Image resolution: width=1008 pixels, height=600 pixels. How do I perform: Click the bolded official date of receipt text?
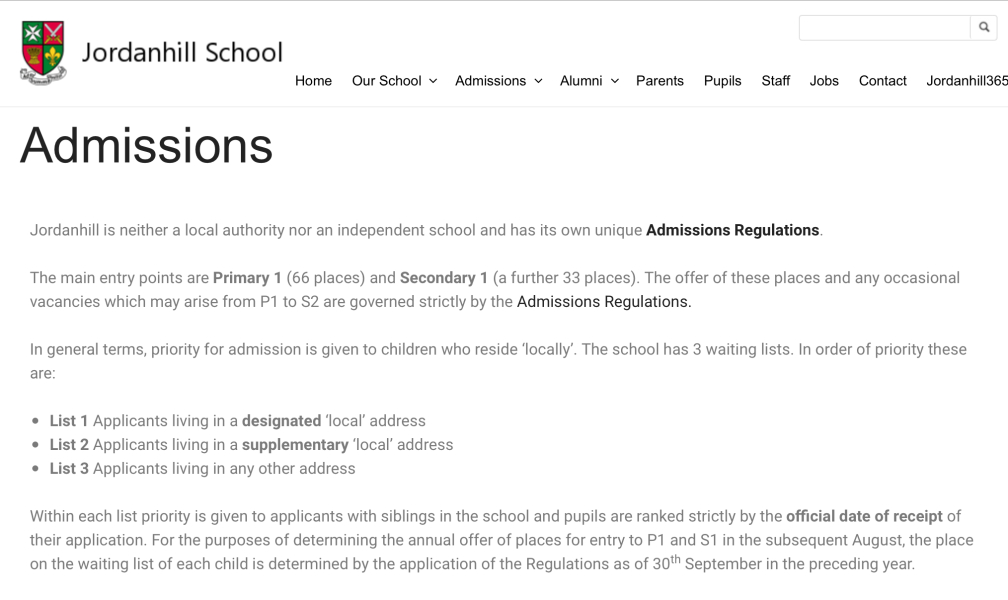tap(866, 515)
